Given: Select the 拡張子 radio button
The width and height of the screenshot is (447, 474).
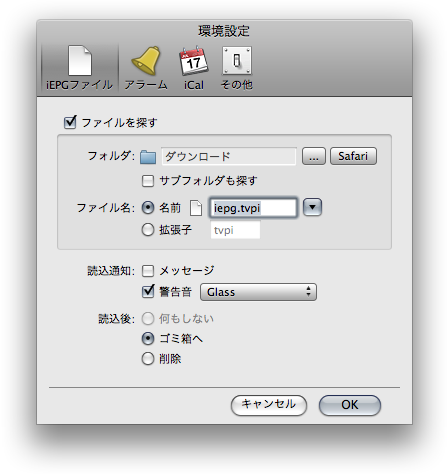Looking at the screenshot, I should pos(148,230).
